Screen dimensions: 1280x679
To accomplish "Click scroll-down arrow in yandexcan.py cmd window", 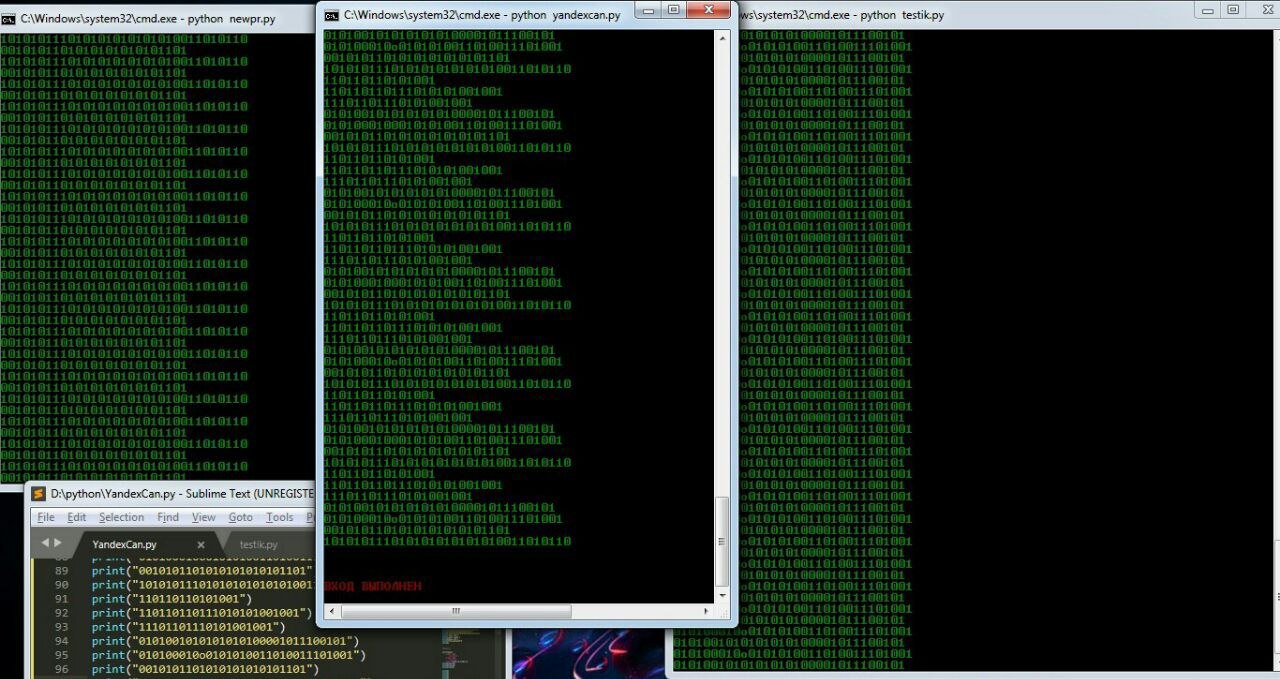I will tap(723, 594).
